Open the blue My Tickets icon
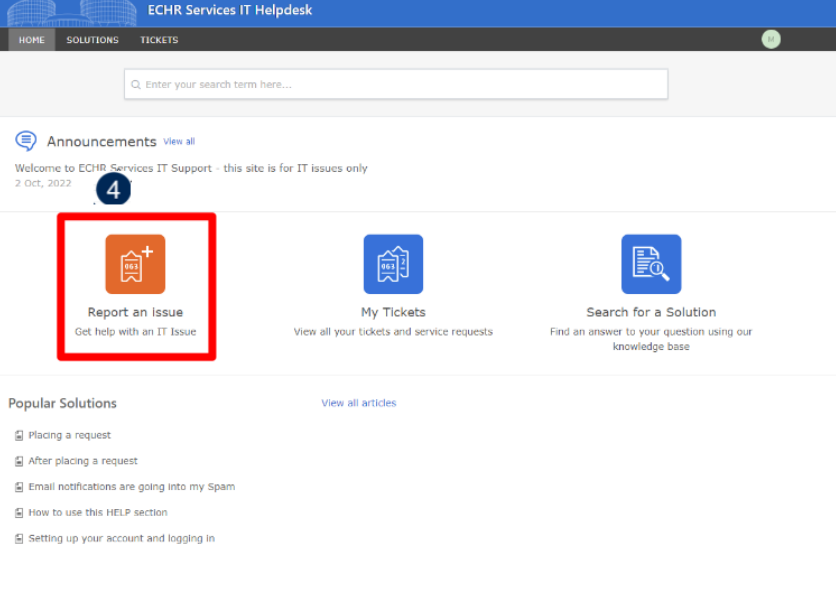 pos(393,264)
